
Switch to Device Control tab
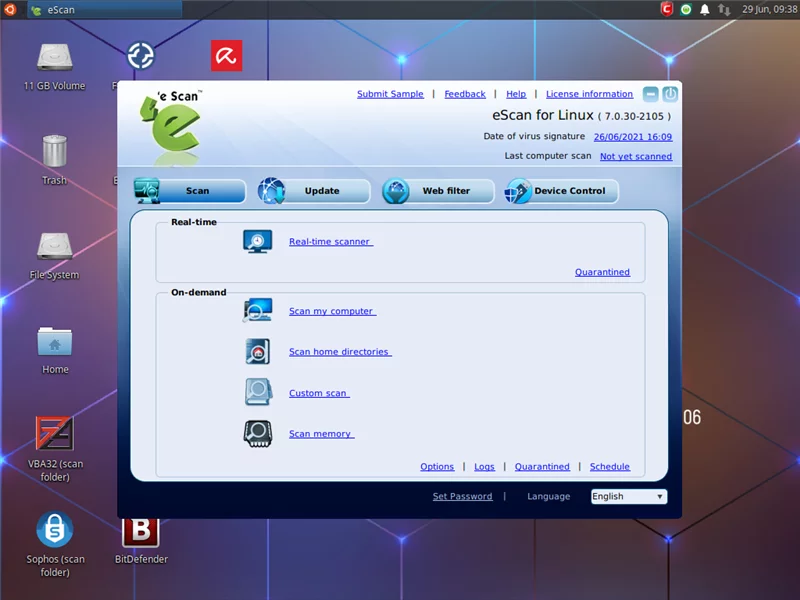click(x=562, y=191)
